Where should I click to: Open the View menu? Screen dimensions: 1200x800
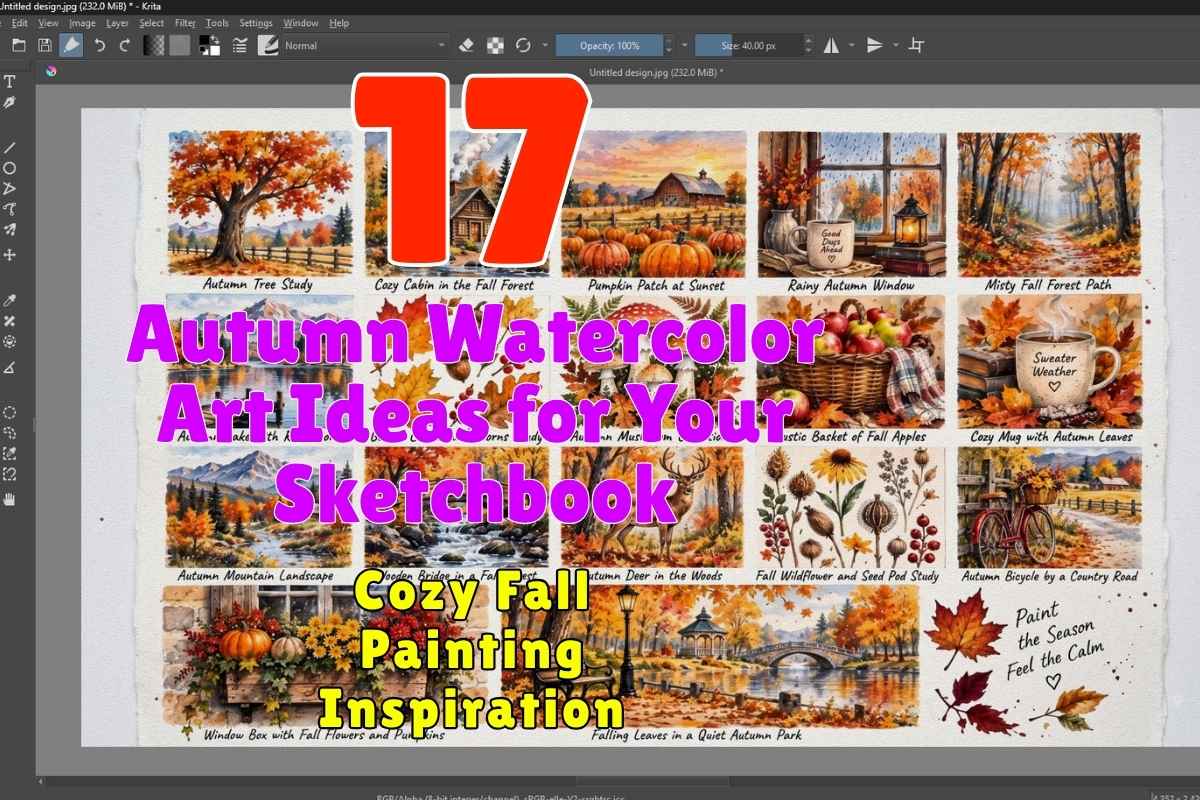tap(48, 22)
